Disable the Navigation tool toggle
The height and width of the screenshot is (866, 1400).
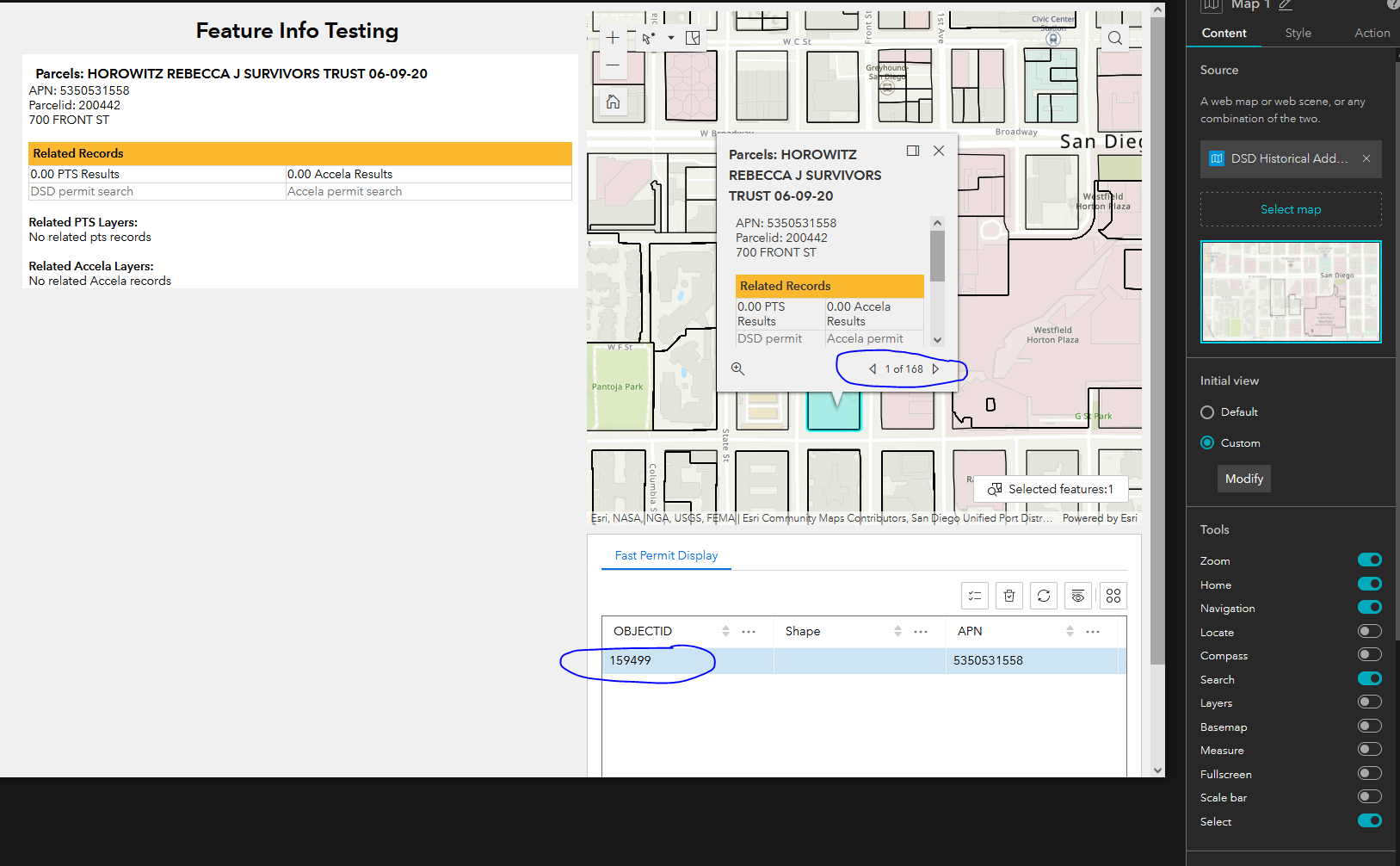pos(1369,607)
